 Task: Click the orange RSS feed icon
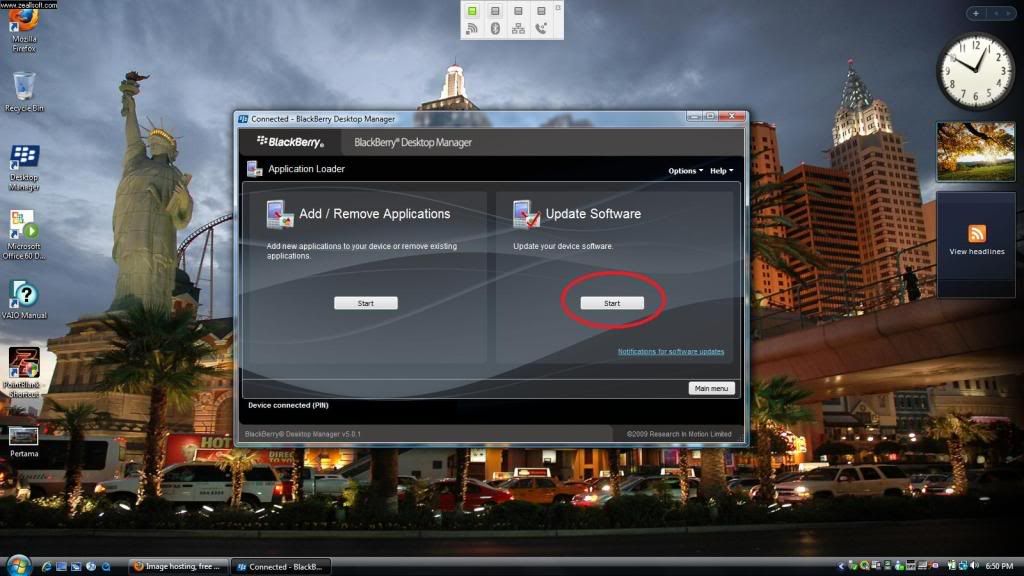tap(977, 233)
